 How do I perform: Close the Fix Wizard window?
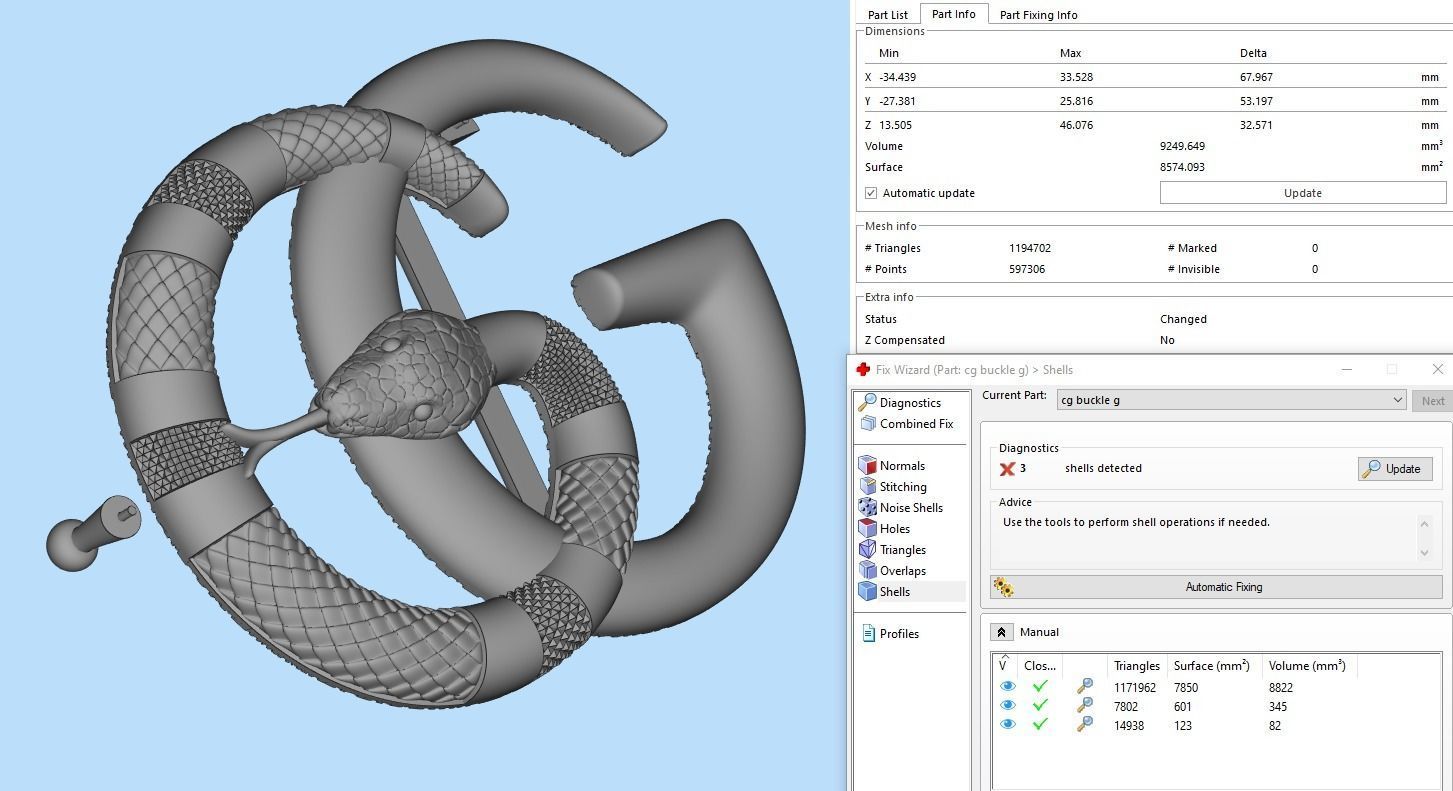click(1437, 369)
